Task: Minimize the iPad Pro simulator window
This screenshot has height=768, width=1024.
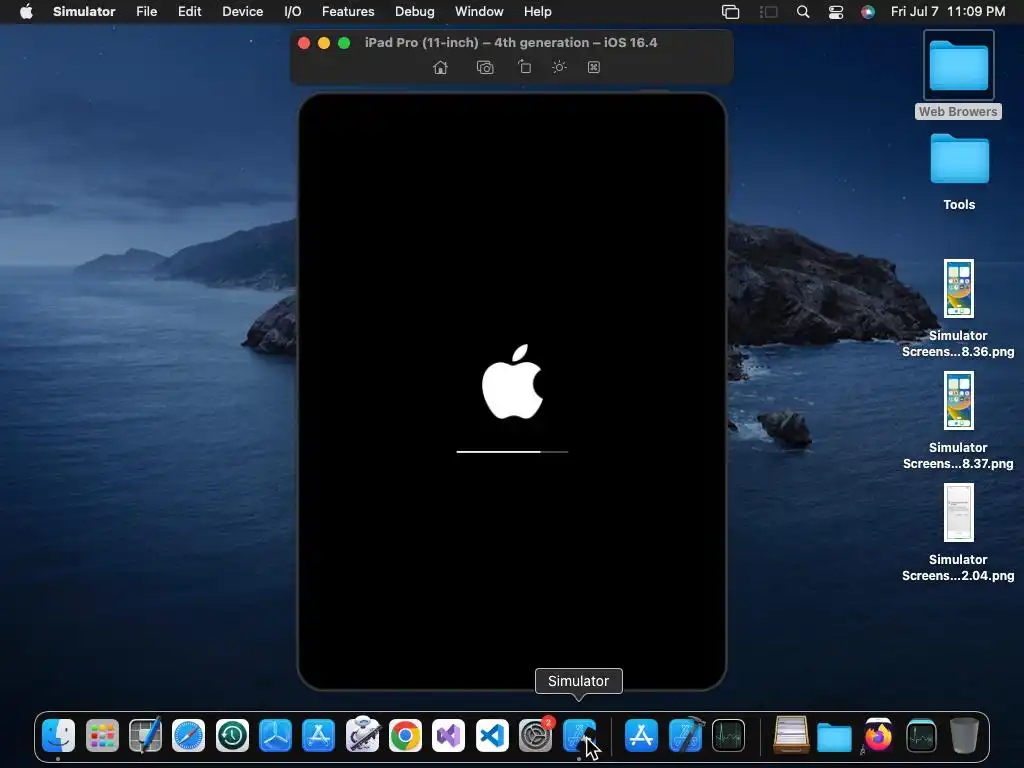Action: (324, 43)
